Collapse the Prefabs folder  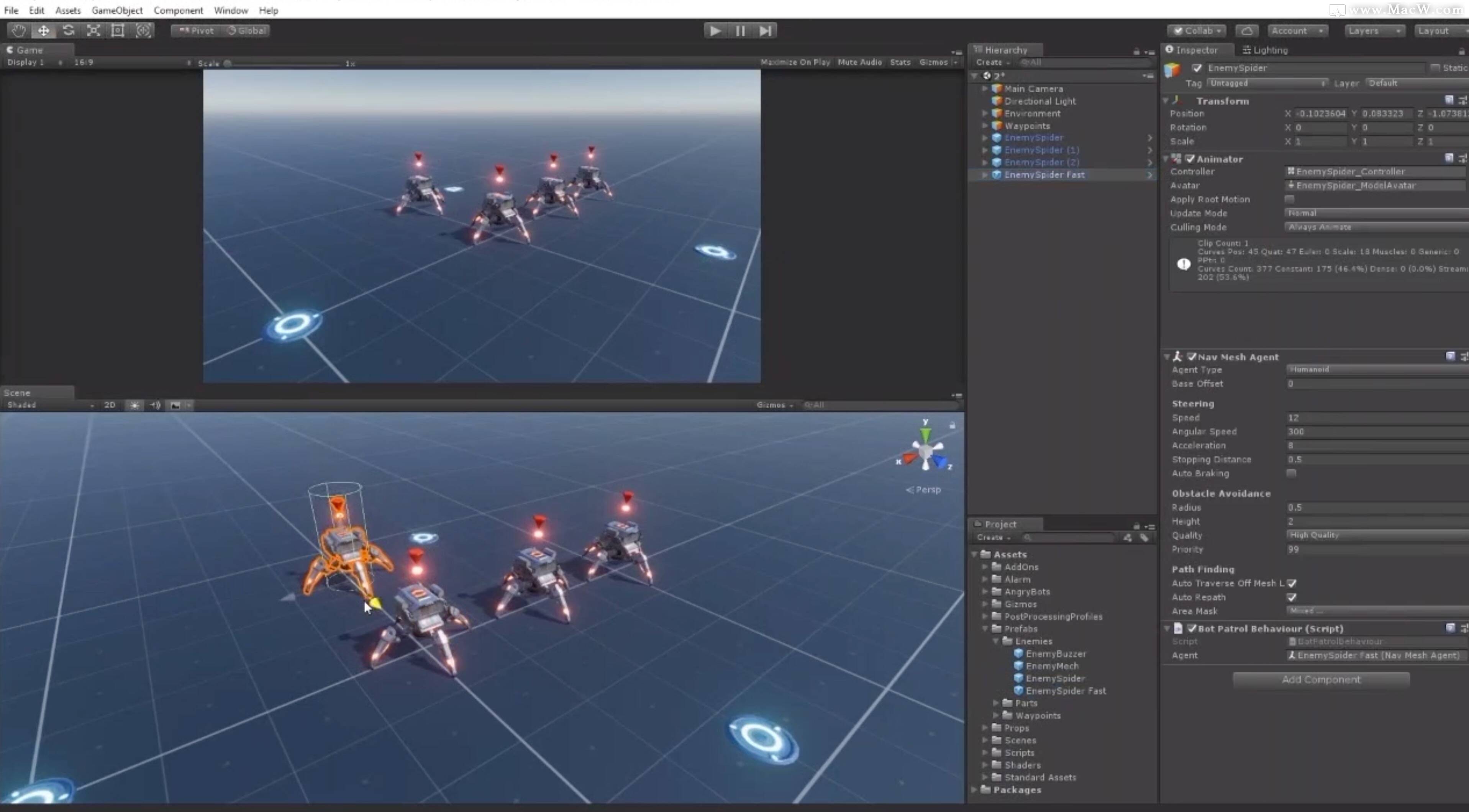(985, 629)
